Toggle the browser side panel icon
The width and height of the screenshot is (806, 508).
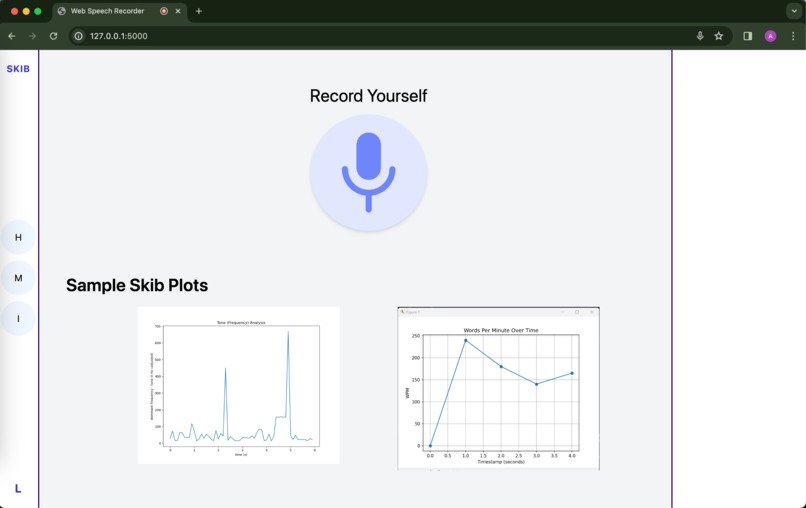(x=747, y=36)
